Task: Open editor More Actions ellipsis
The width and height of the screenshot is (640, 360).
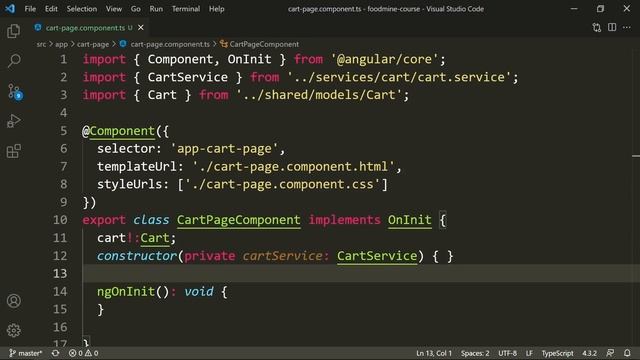Action: click(x=627, y=27)
